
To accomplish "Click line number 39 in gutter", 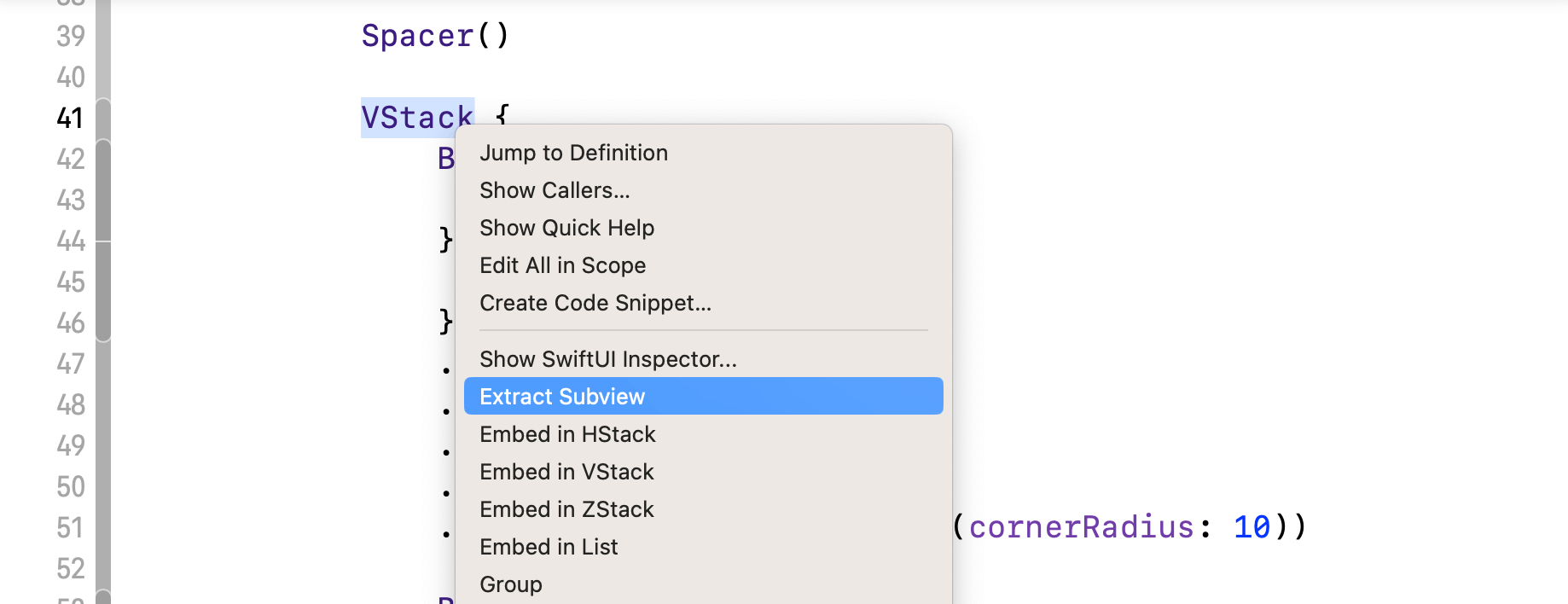I will click(x=70, y=36).
